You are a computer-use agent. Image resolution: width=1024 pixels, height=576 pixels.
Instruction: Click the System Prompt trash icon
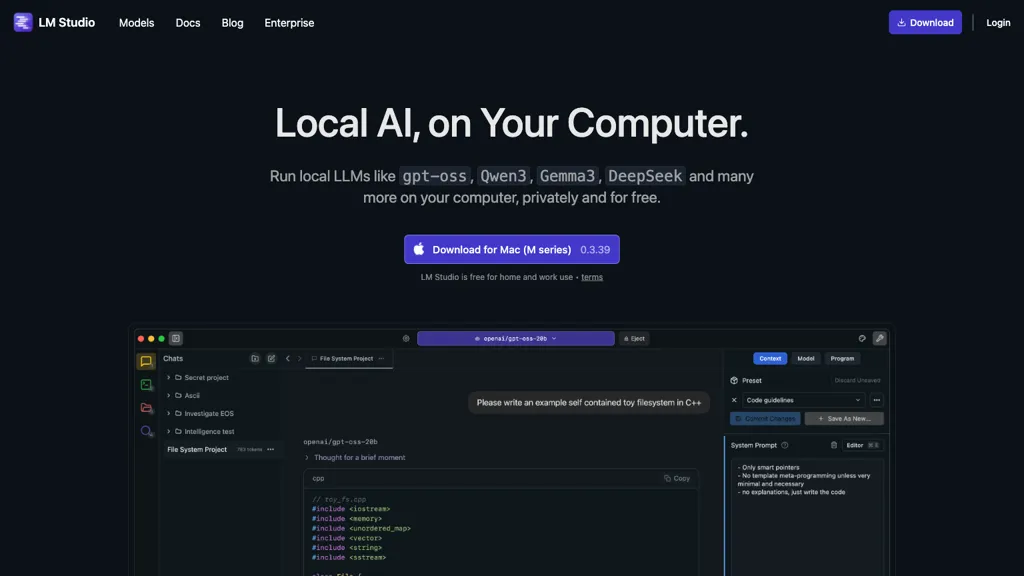[x=834, y=445]
